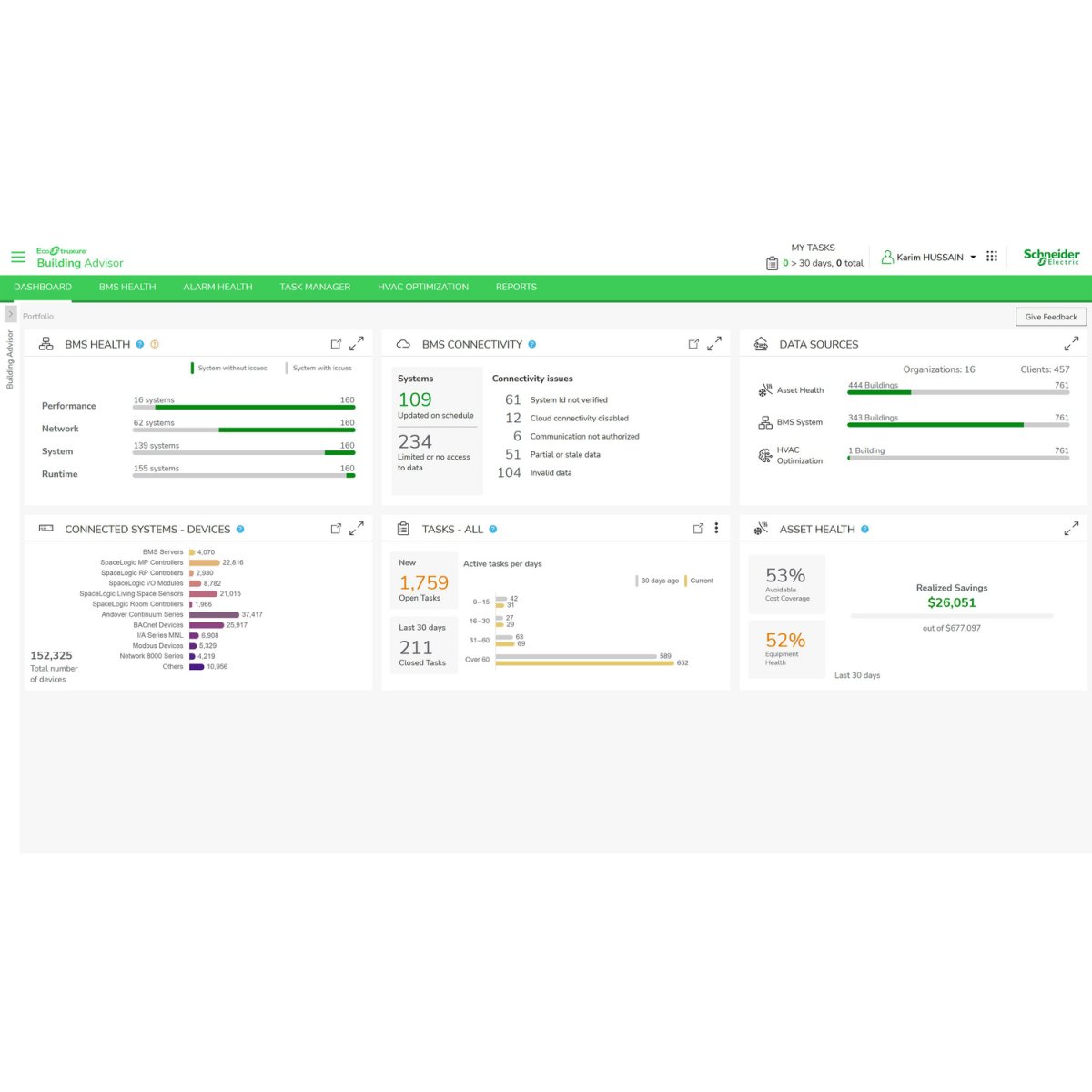
Task: Click 'Invalid data' connectivity issue
Action: pos(551,472)
